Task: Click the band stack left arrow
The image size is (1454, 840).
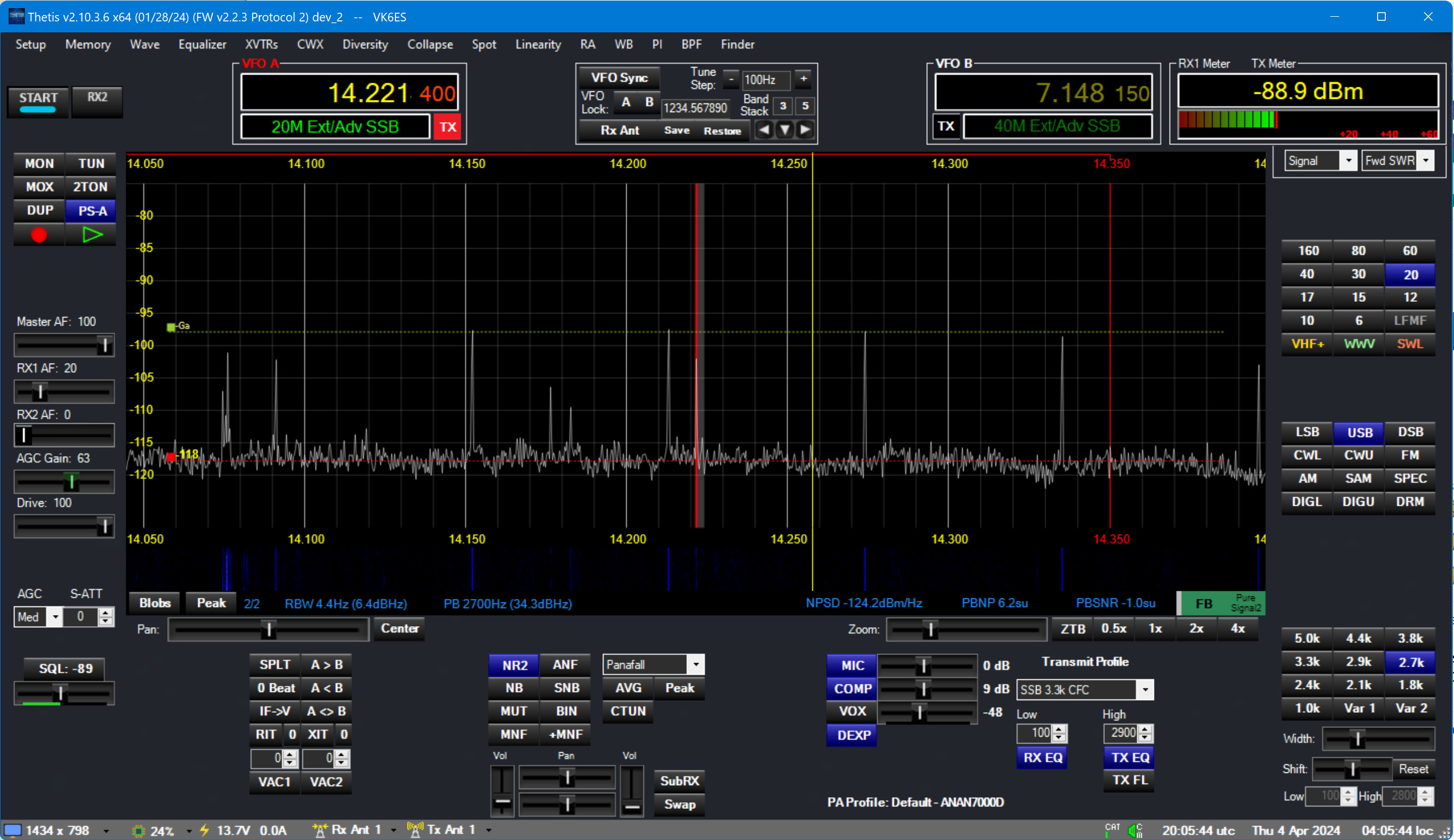Action: 764,129
